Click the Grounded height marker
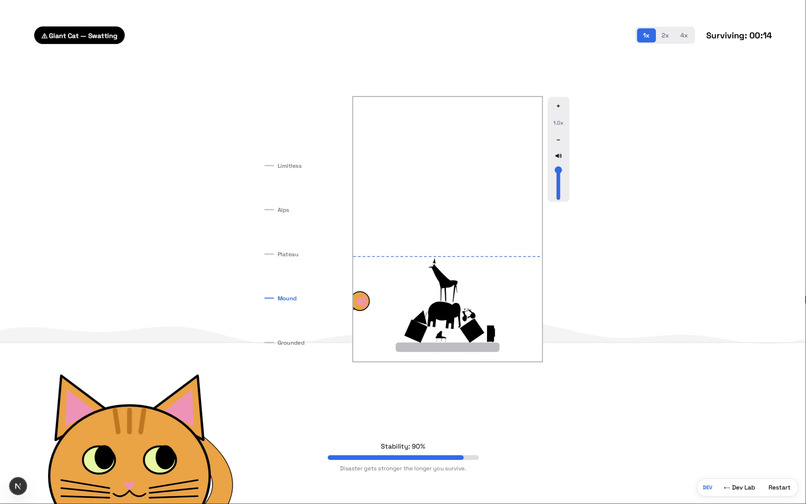The width and height of the screenshot is (806, 504). (x=284, y=343)
